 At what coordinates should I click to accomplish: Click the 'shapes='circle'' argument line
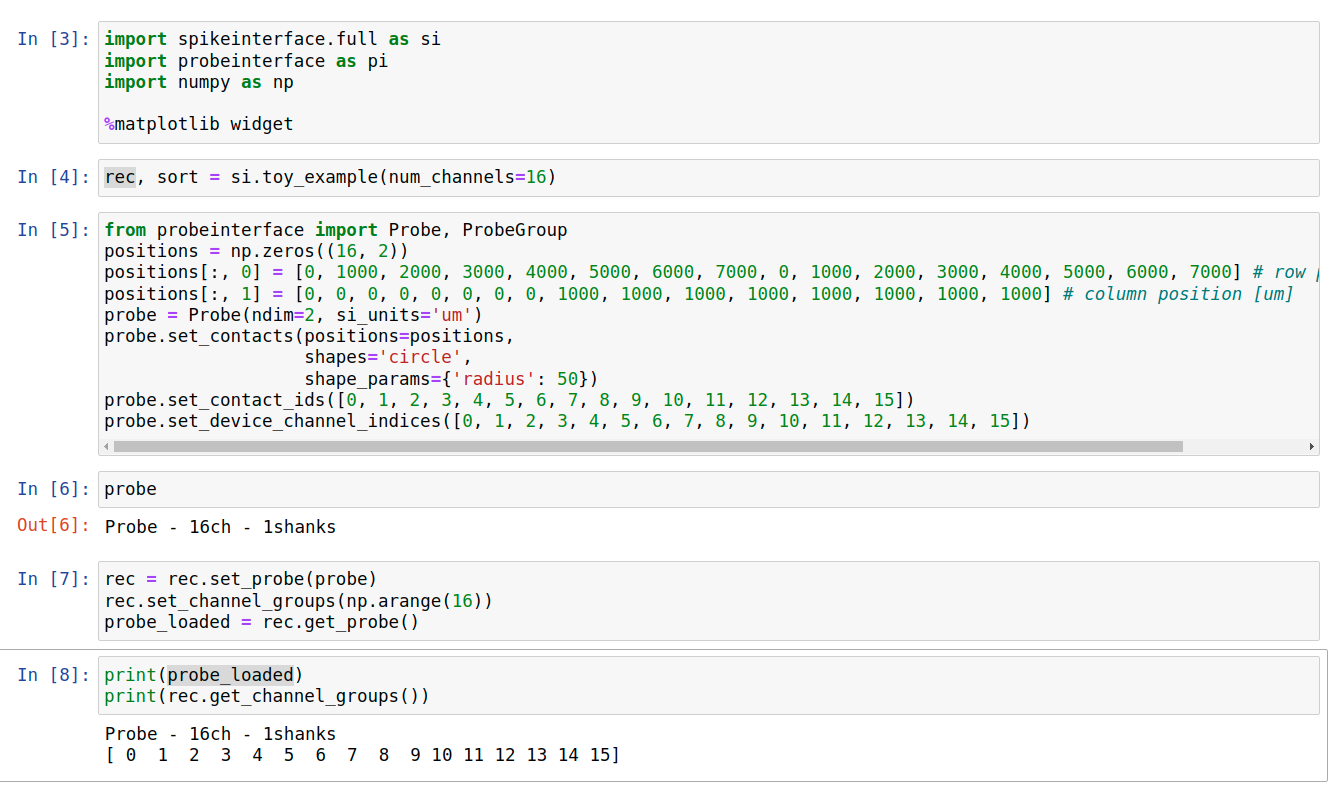388,358
